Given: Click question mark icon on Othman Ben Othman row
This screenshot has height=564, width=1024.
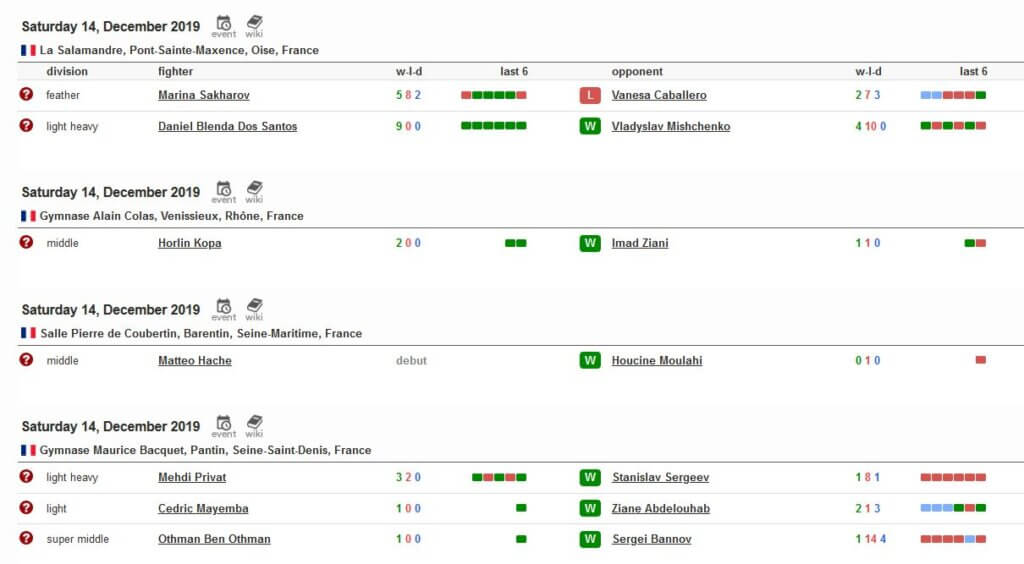Looking at the screenshot, I should [27, 538].
